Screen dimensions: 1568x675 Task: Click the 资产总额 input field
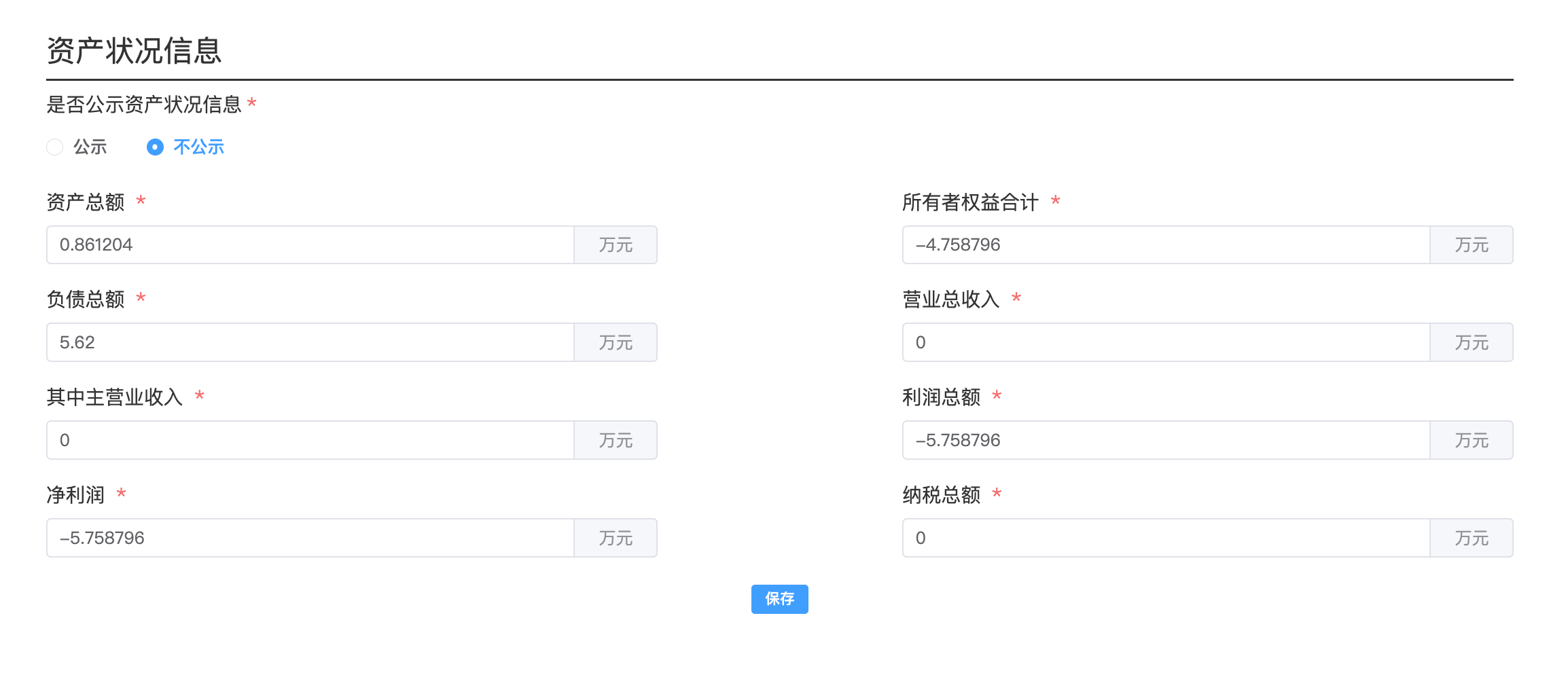(306, 244)
